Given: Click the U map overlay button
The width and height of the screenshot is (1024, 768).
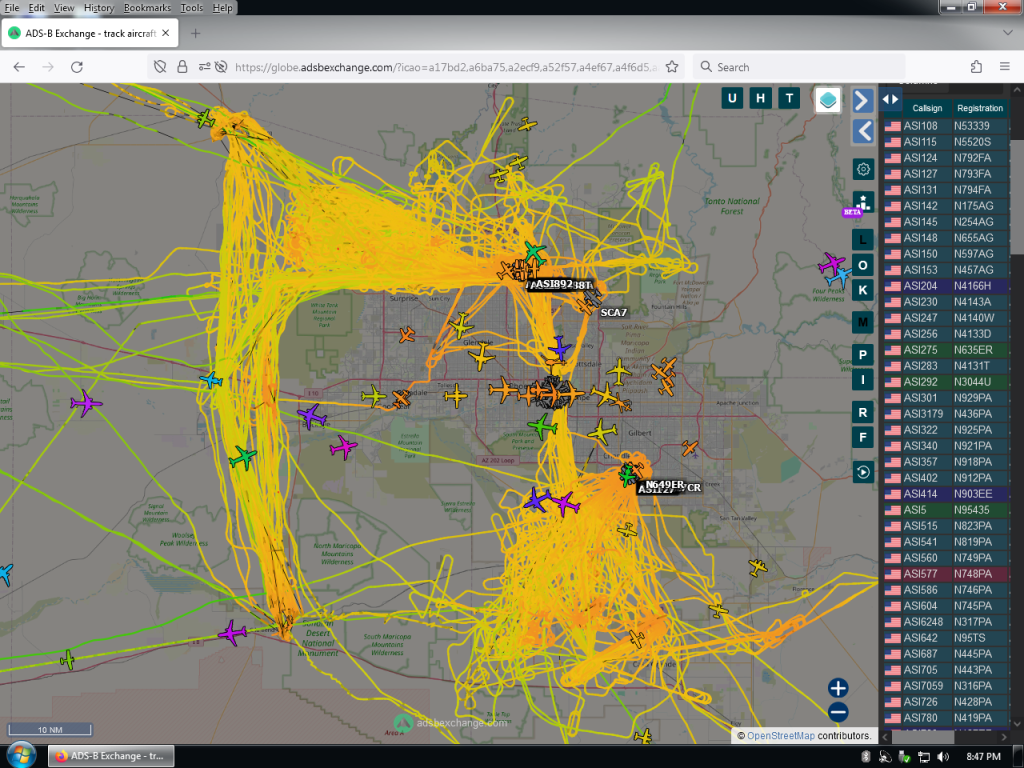Looking at the screenshot, I should click(731, 99).
